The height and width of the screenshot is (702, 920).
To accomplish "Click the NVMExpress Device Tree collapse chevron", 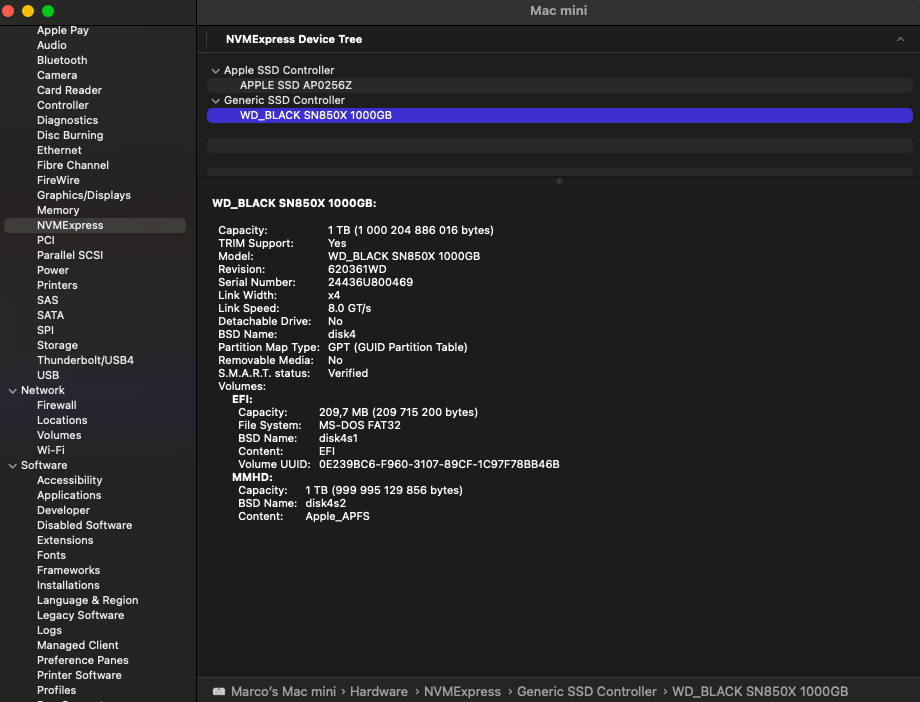I will [900, 39].
